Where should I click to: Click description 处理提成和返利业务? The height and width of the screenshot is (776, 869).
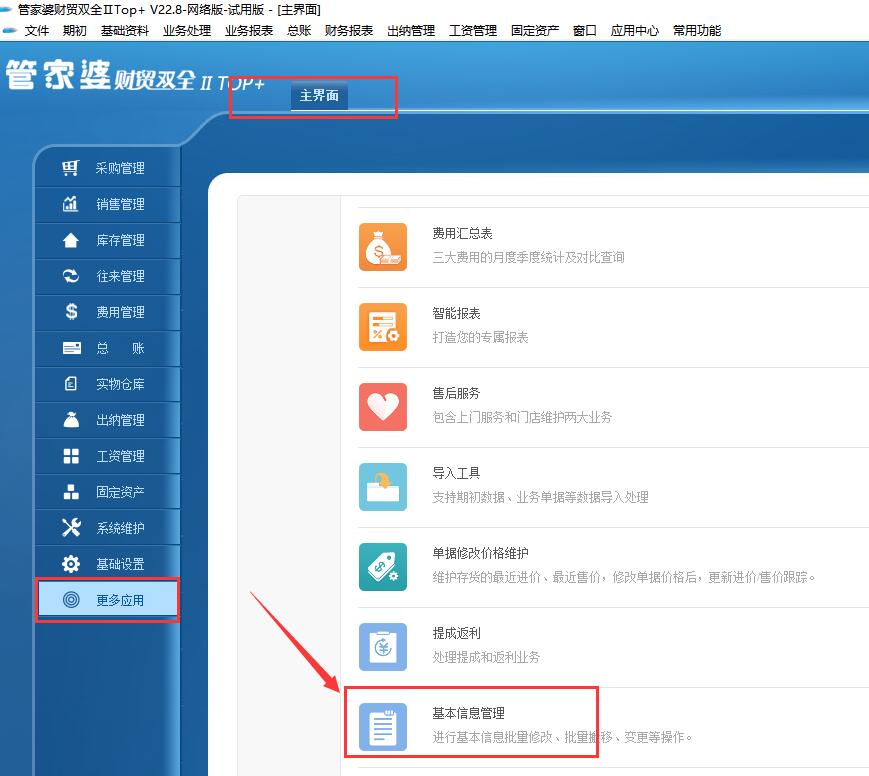[487, 657]
